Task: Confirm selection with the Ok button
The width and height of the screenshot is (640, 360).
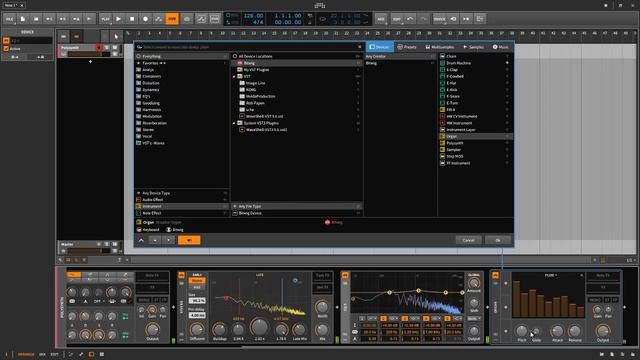Action: point(498,240)
